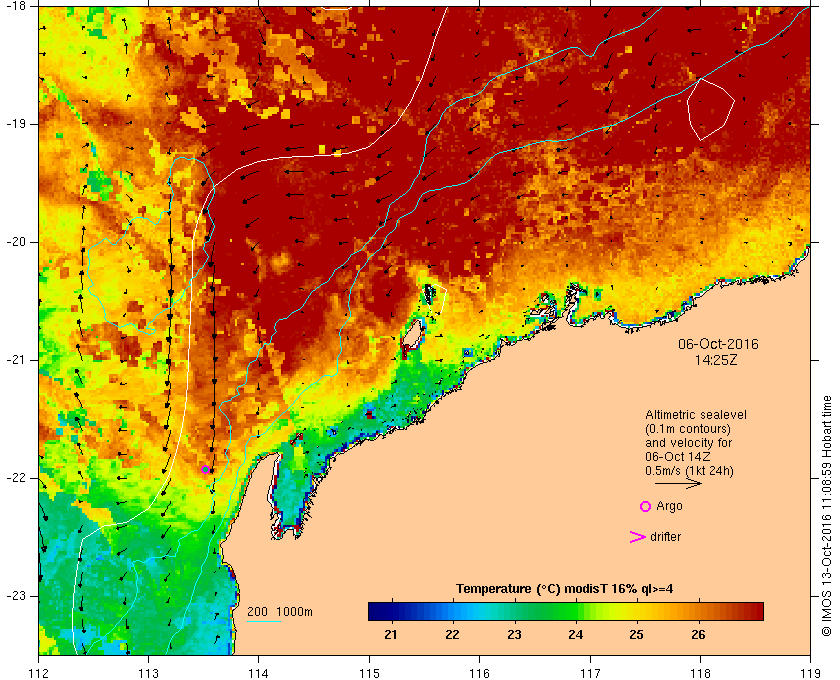Click the '14:25Z' time label

coord(716,361)
